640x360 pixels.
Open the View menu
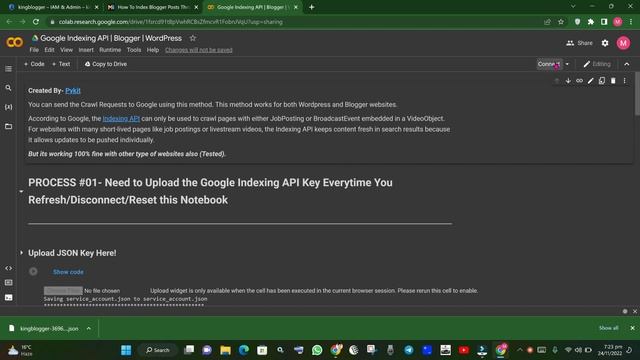click(66, 50)
